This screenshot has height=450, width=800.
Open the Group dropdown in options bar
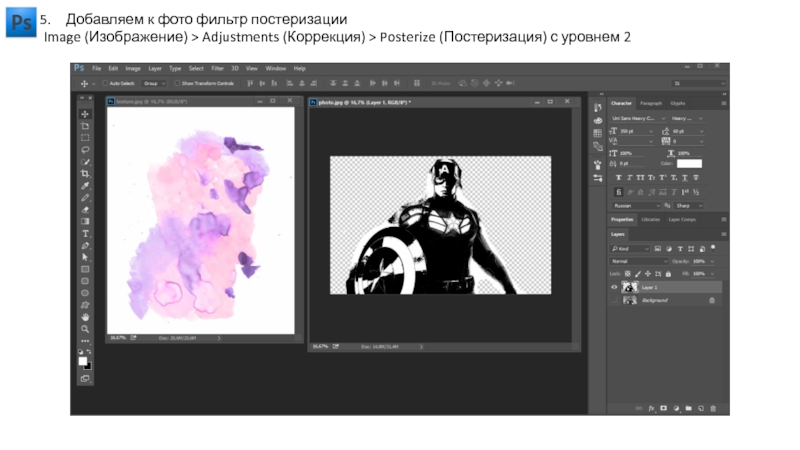click(x=154, y=83)
